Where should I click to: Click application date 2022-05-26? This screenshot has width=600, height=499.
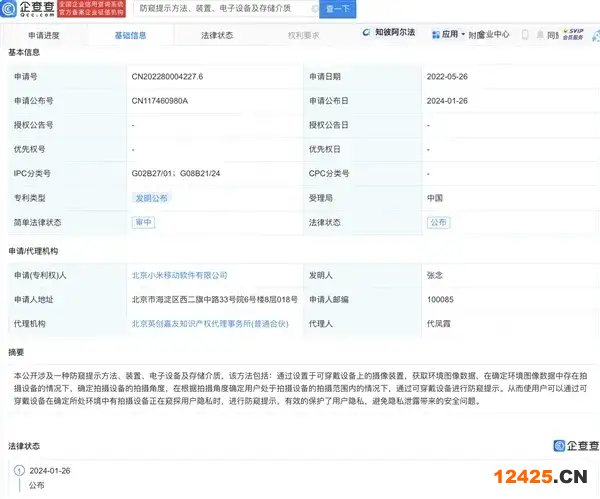447,77
